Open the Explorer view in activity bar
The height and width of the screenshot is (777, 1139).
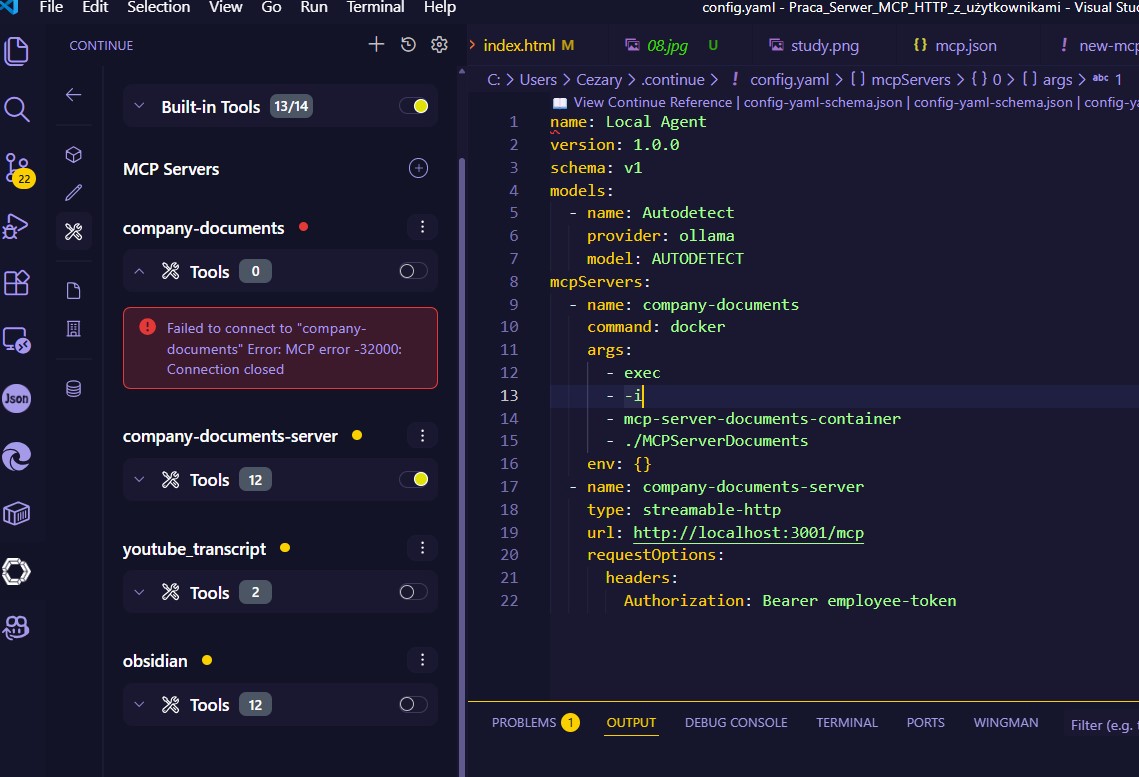[17, 52]
